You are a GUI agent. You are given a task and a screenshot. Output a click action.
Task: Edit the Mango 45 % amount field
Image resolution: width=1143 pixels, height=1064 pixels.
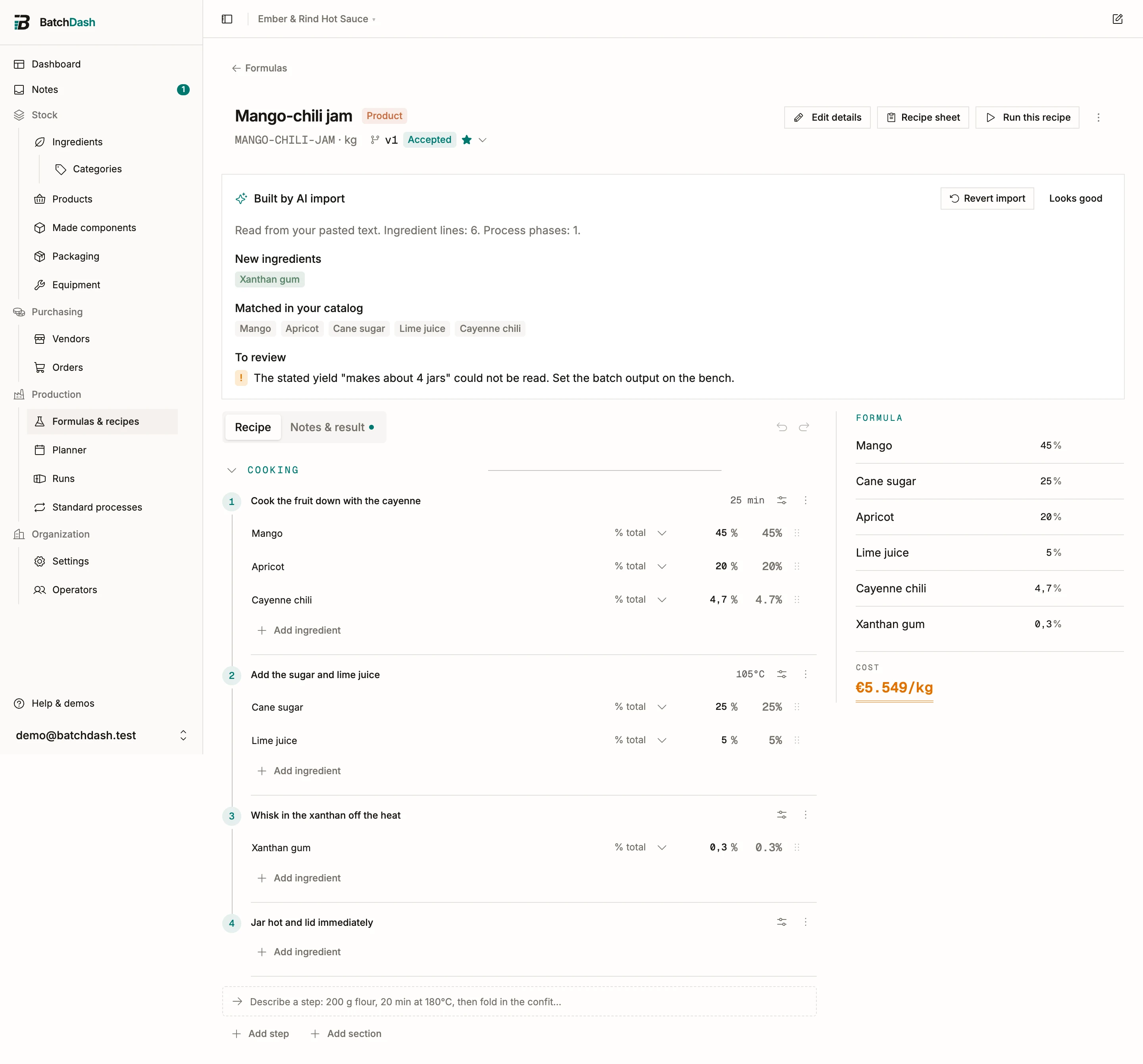pos(721,532)
